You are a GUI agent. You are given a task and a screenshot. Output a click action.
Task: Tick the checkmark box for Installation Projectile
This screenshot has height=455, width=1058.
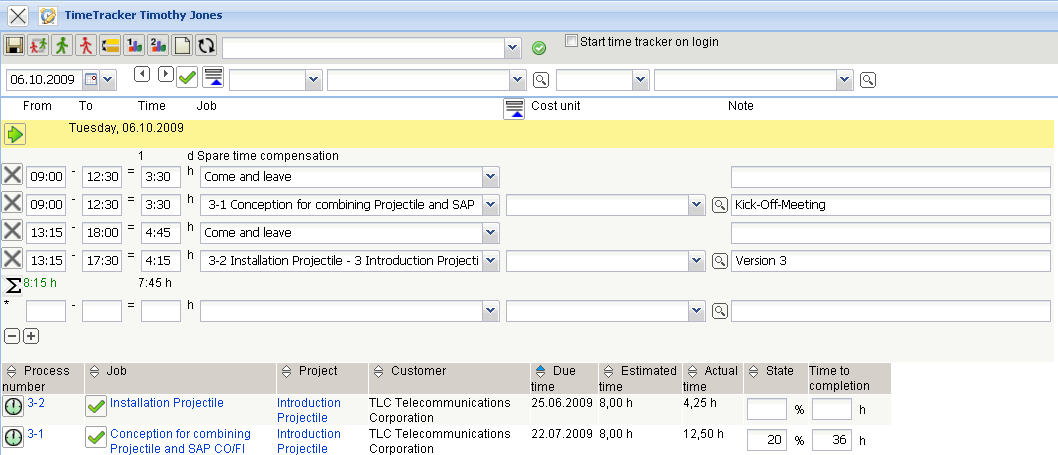coord(96,407)
